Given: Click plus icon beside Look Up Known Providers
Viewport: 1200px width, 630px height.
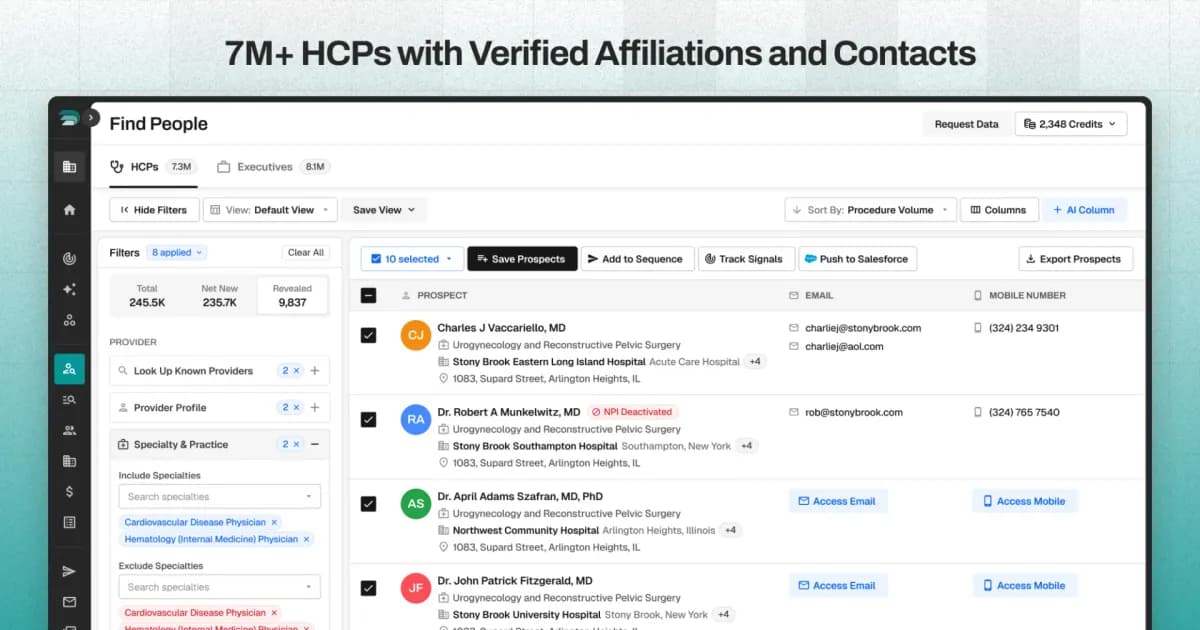Looking at the screenshot, I should click(x=315, y=371).
